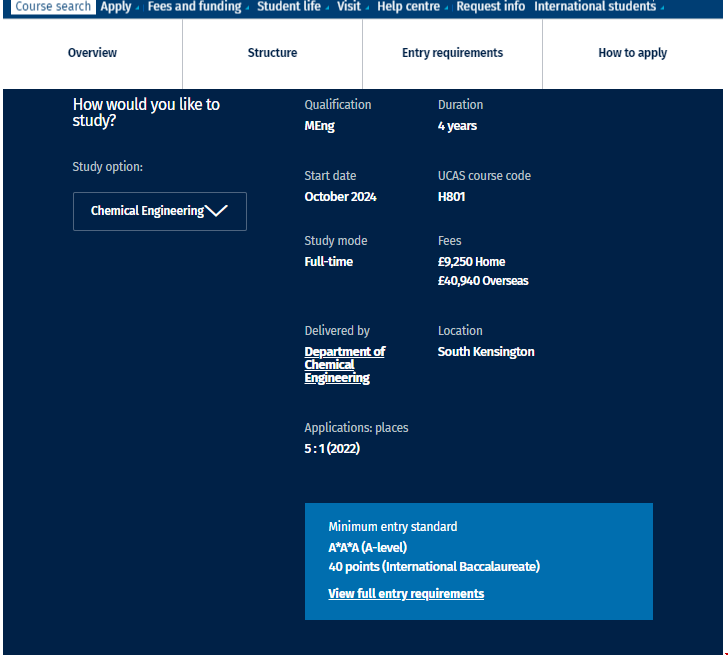Expand the arrow next to Fees and funding
This screenshot has height=655, width=728.
[247, 9]
